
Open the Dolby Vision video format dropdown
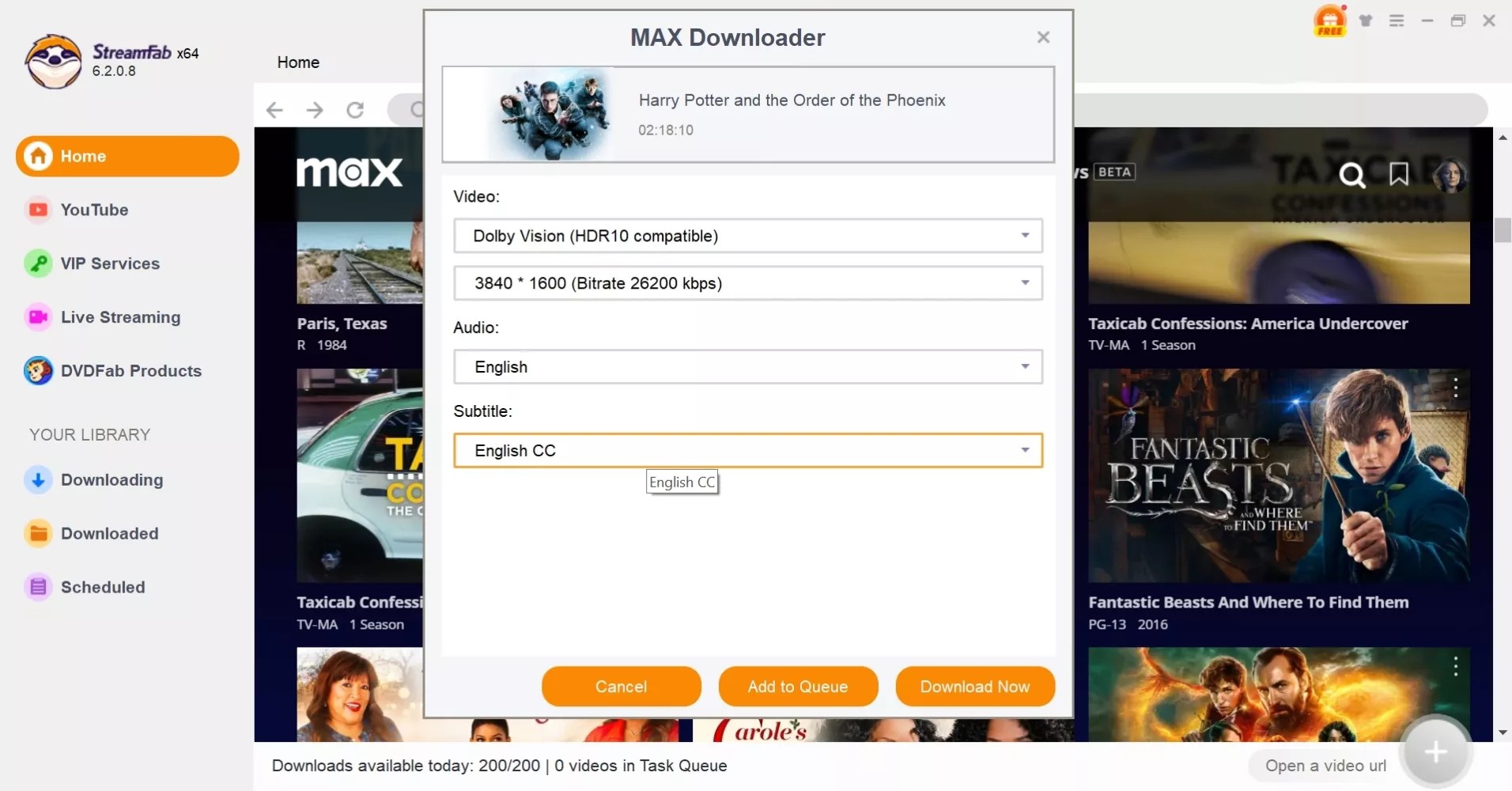(x=748, y=236)
